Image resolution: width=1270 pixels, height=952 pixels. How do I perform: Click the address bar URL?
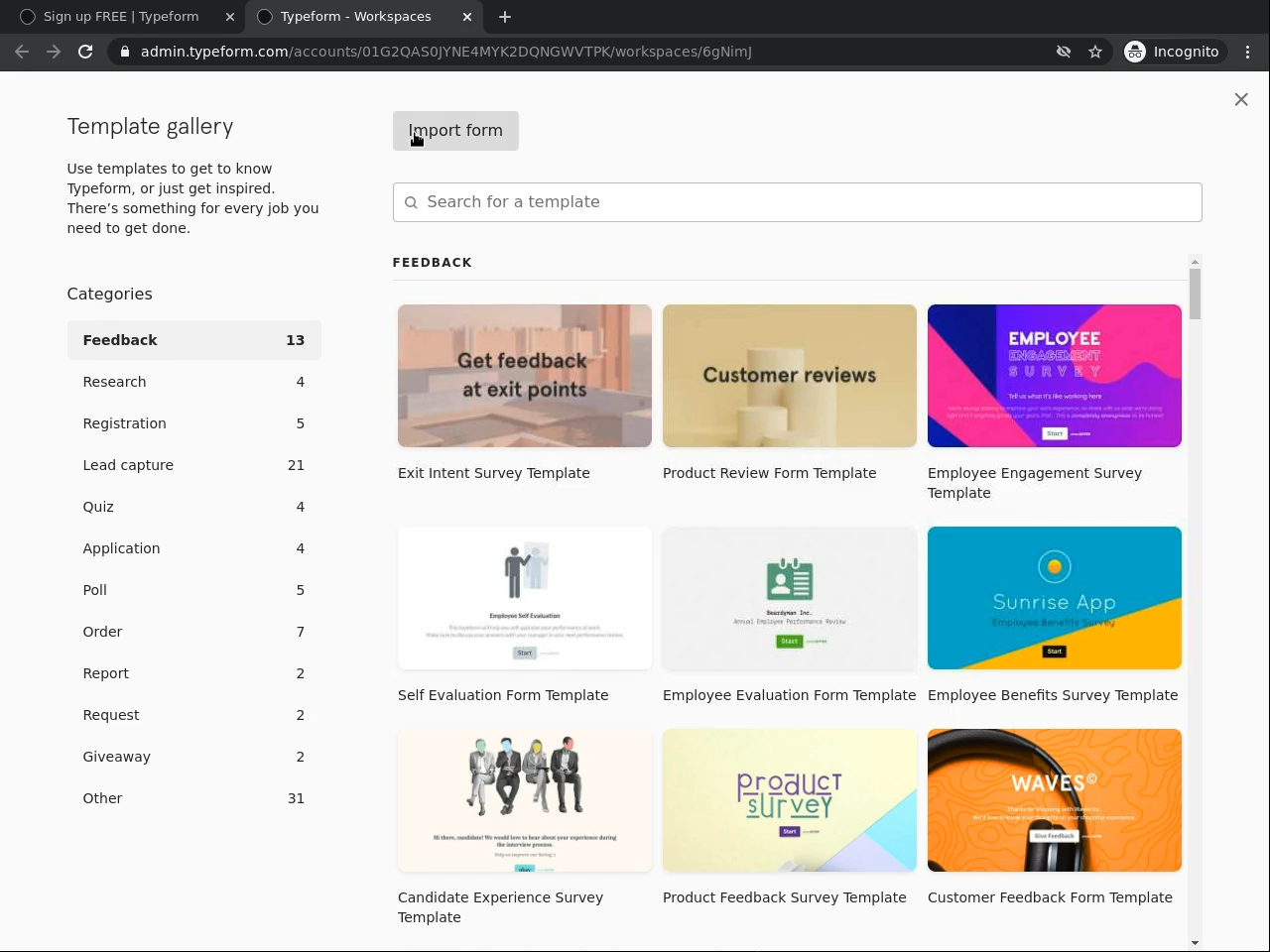[x=446, y=52]
